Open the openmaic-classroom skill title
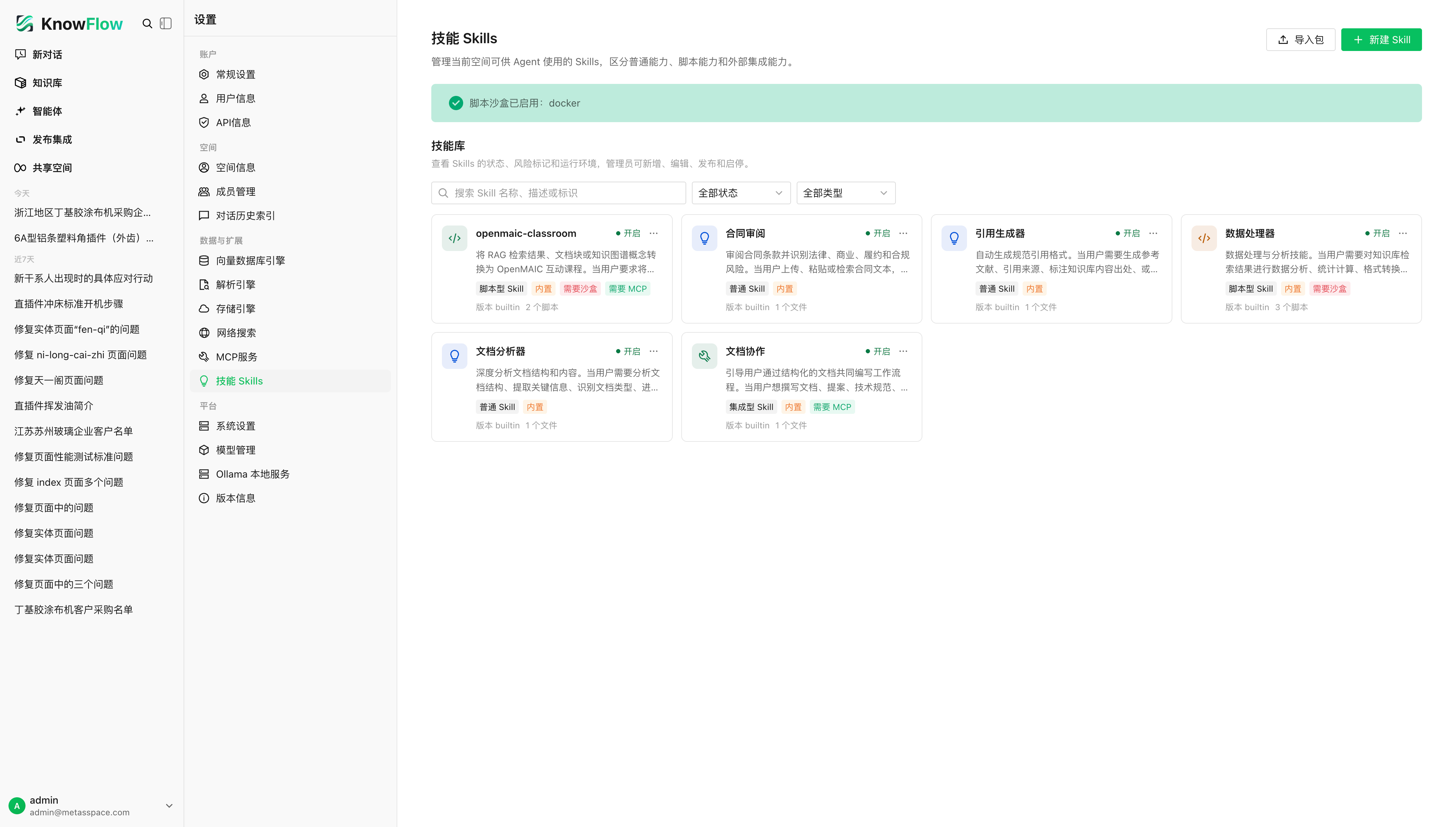The image size is (1456, 827). click(526, 233)
